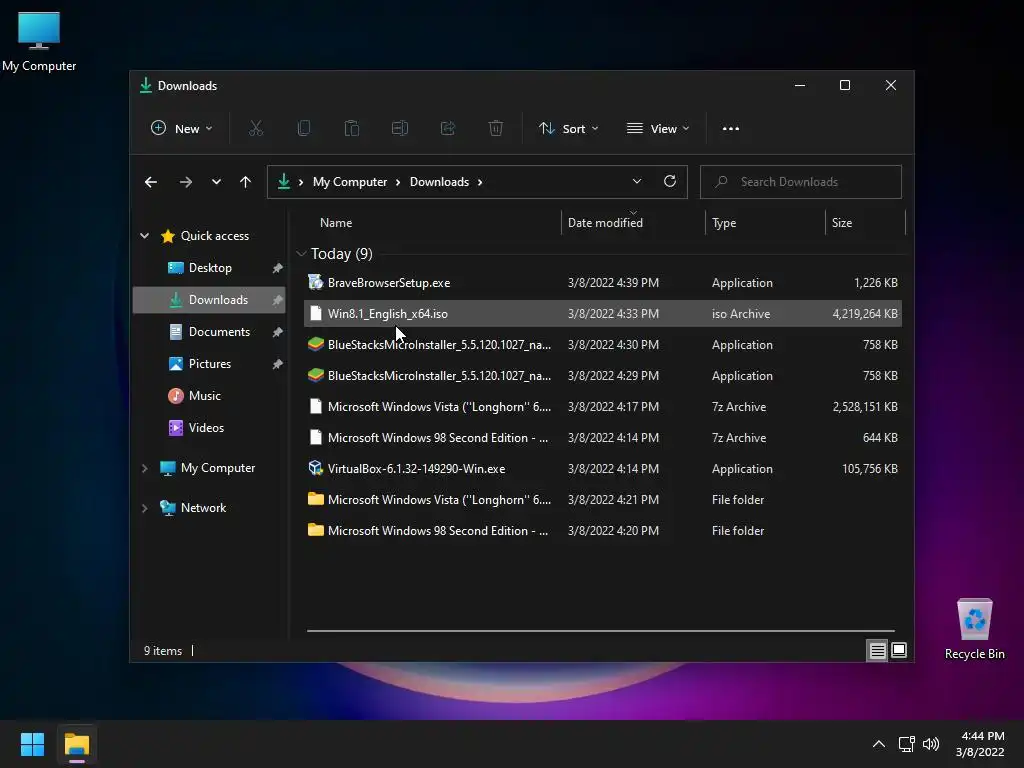This screenshot has width=1024, height=768.
Task: Select Desktop in Quick access
Action: point(209,268)
